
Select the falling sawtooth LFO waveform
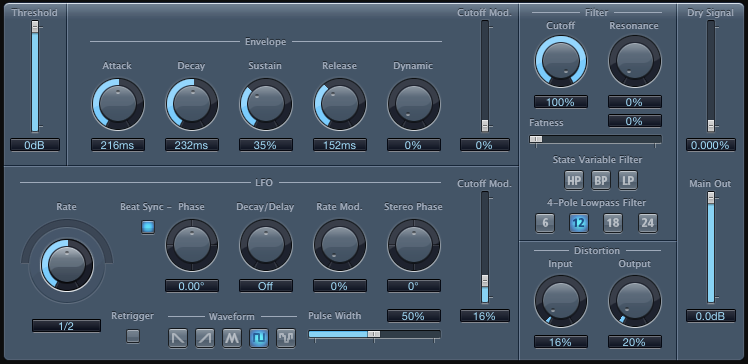tap(178, 338)
